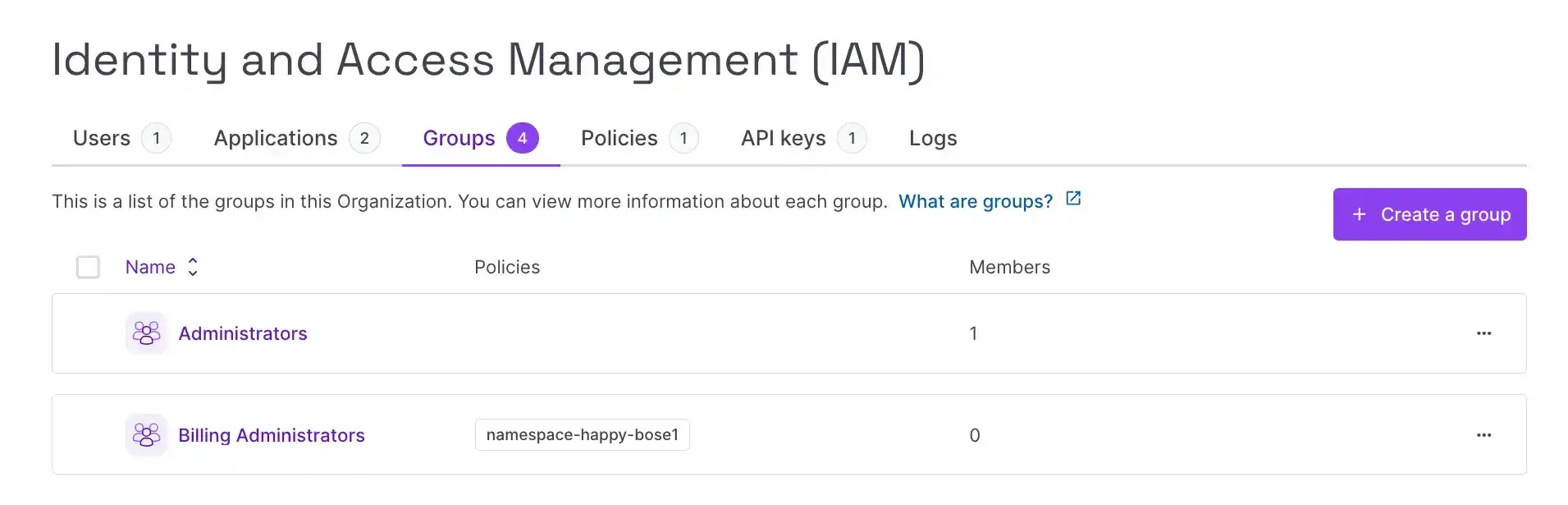Open the Administrators group

point(243,333)
